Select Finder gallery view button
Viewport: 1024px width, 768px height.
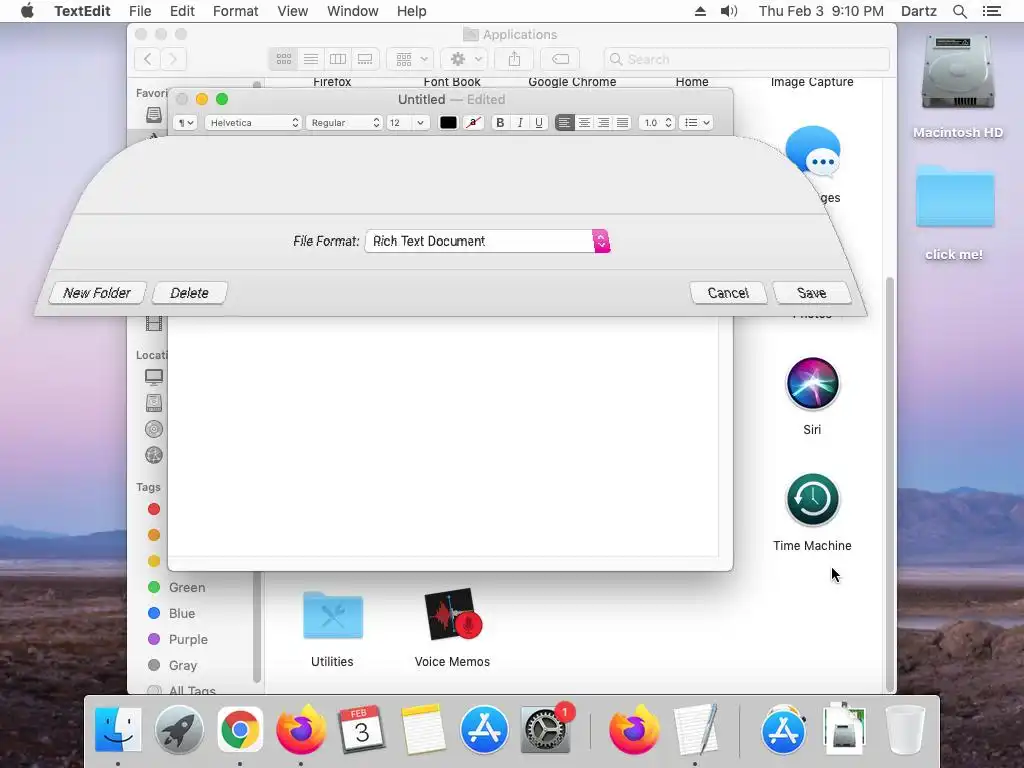(x=365, y=59)
